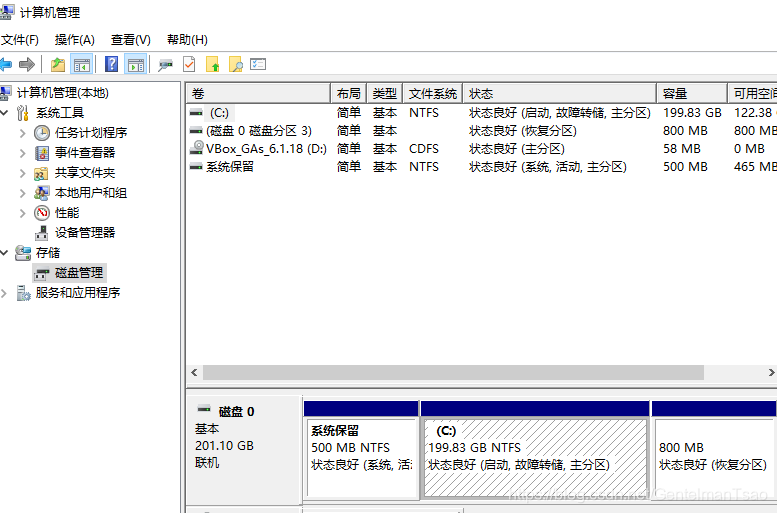Viewport: 777px width, 513px height.
Task: Sort by the 布局 column header
Action: (348, 93)
